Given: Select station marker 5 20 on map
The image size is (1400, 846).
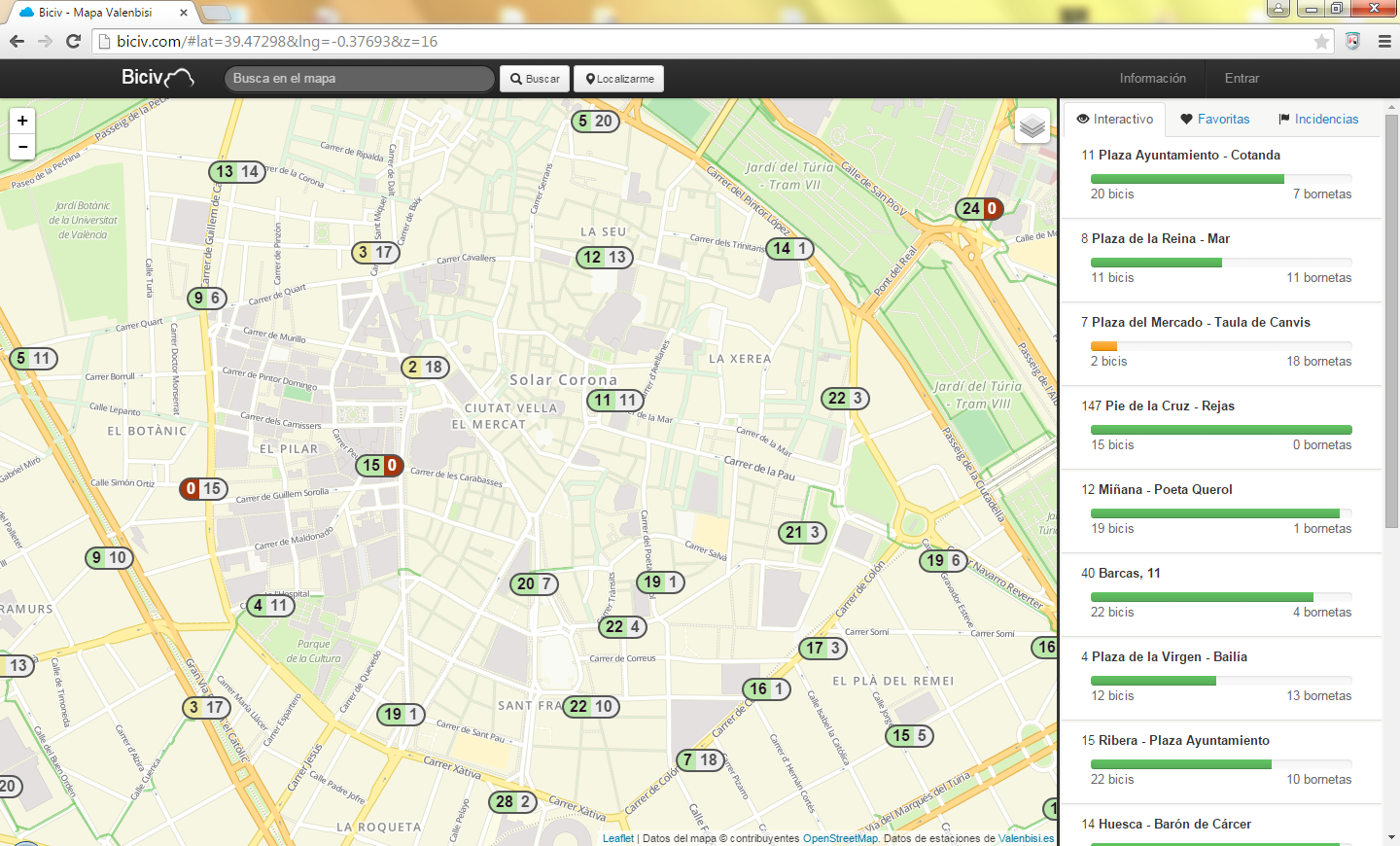Looking at the screenshot, I should [x=594, y=122].
